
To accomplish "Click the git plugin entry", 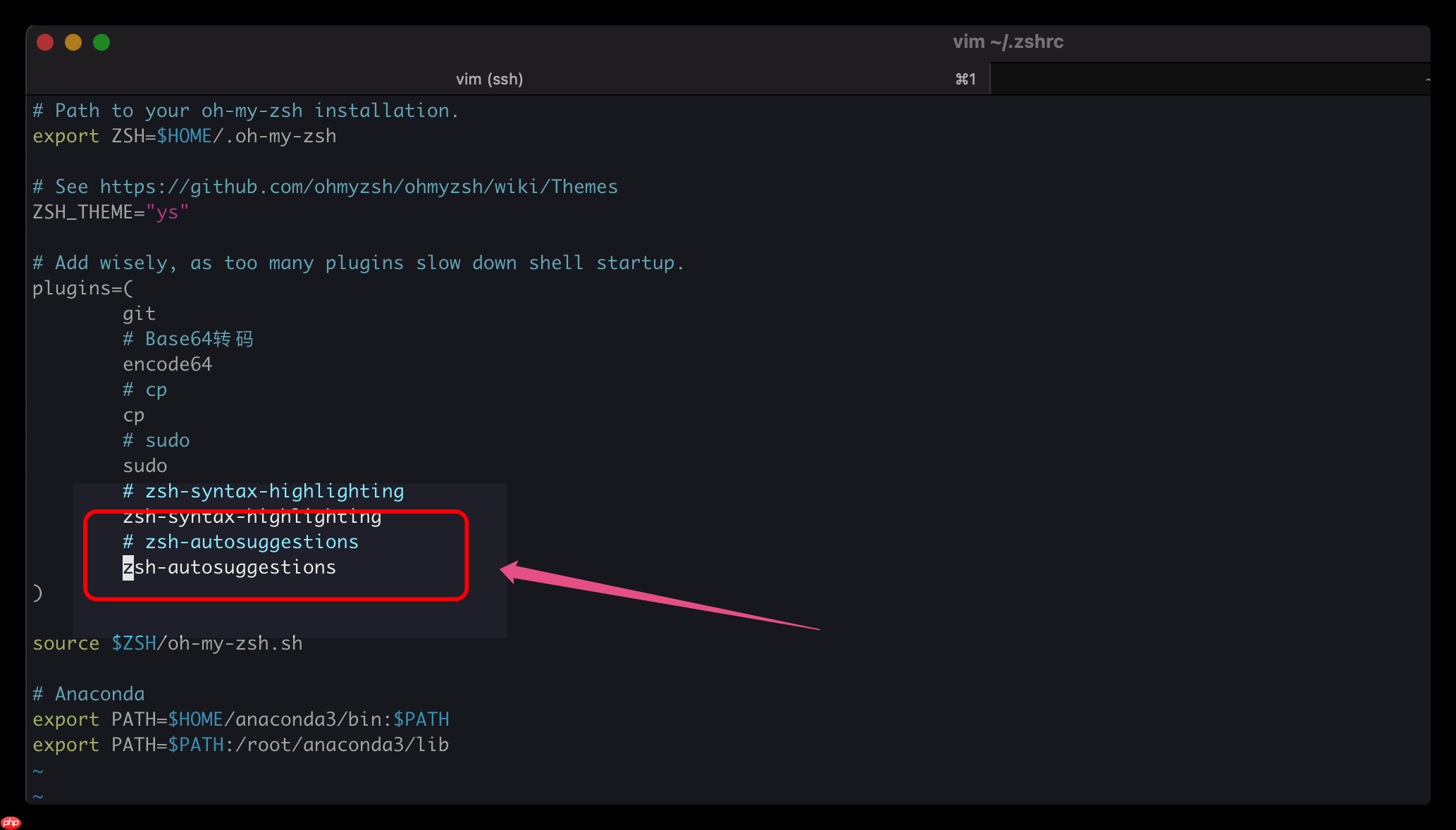I will click(138, 313).
